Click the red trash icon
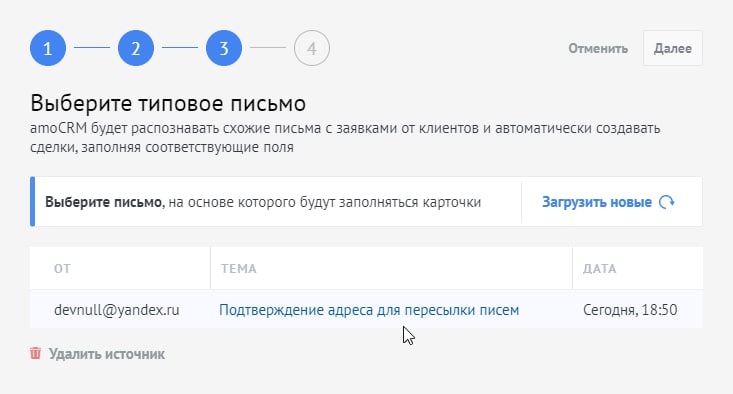Screen dimensions: 733x394 [36, 353]
